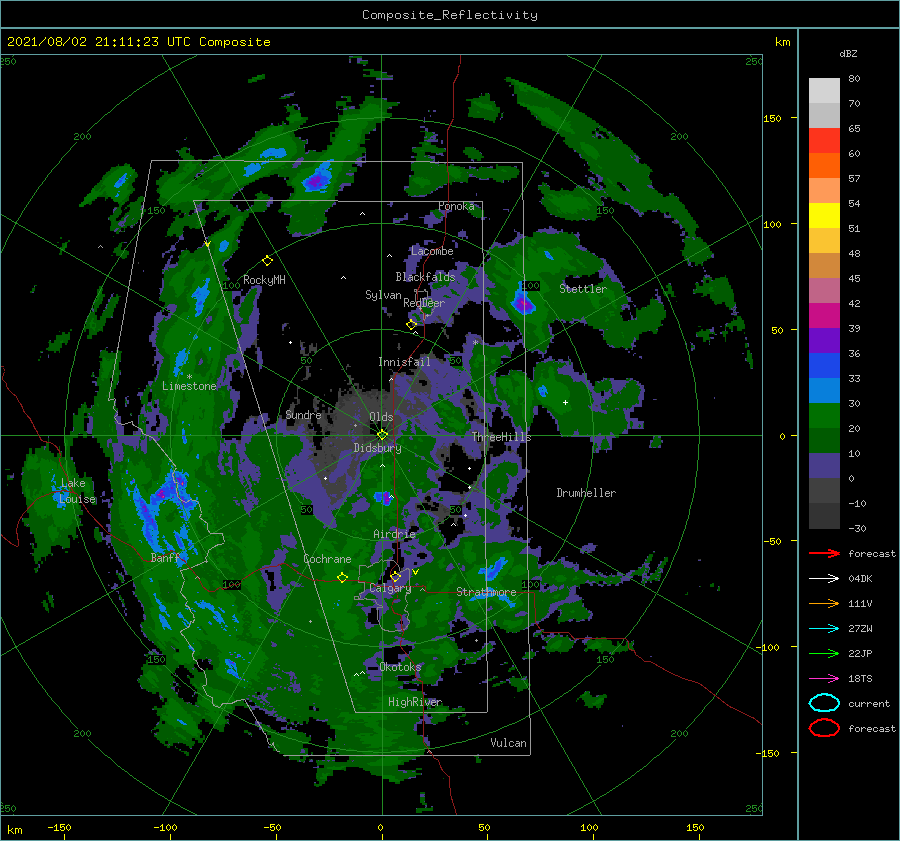Click the 80 label on the dBZ scale
Screen dimensions: 900x841
pyautogui.click(x=854, y=79)
